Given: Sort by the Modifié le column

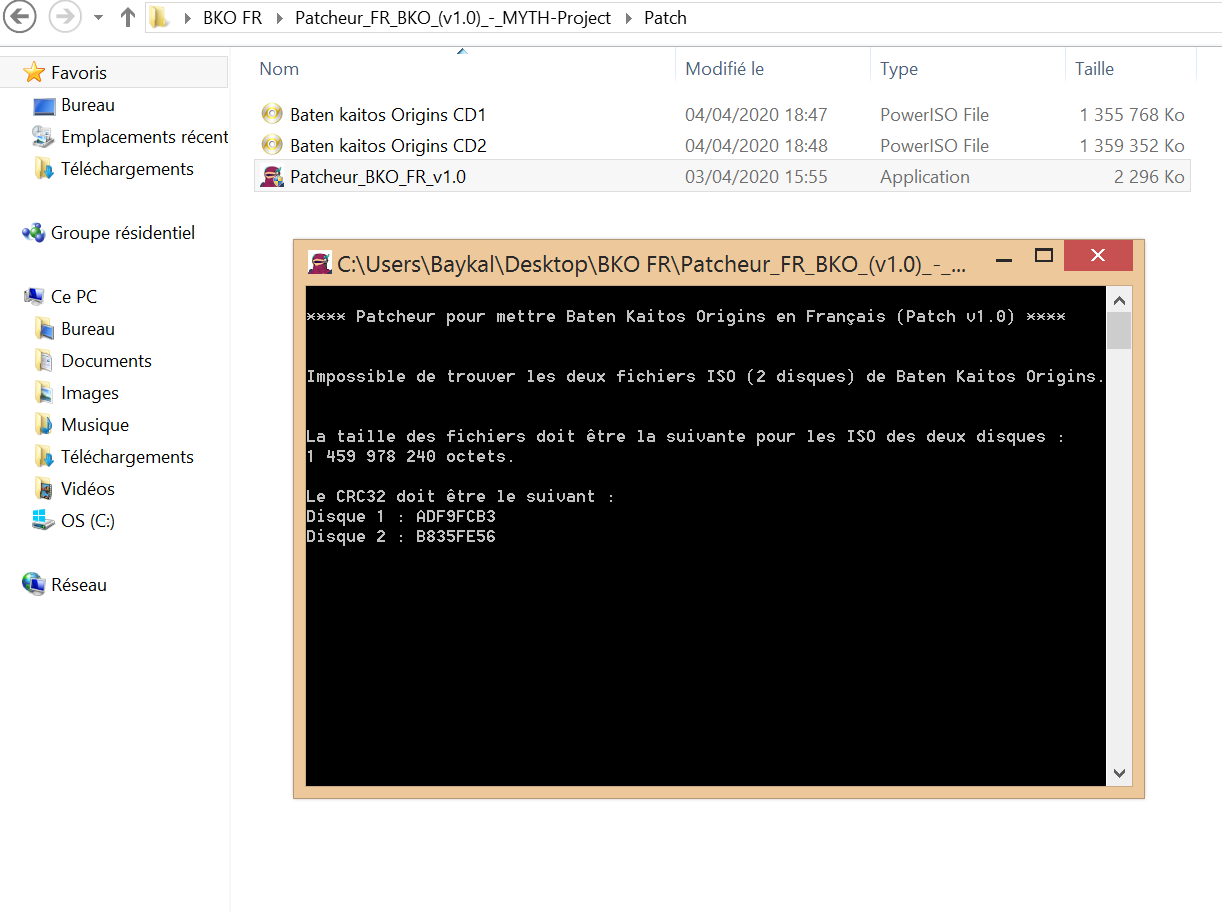Looking at the screenshot, I should point(724,69).
